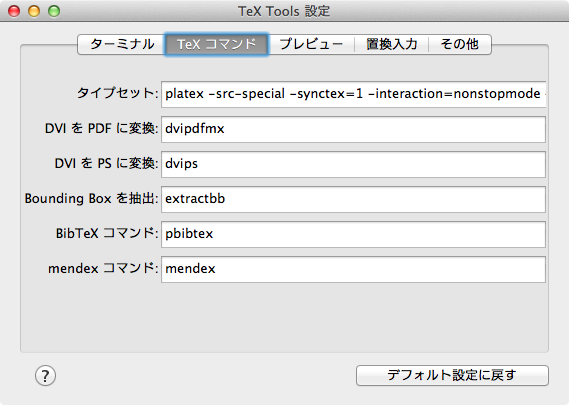Image resolution: width=569 pixels, height=405 pixels.
Task: Click the デフォルト設定に戻す button
Action: pos(452,375)
